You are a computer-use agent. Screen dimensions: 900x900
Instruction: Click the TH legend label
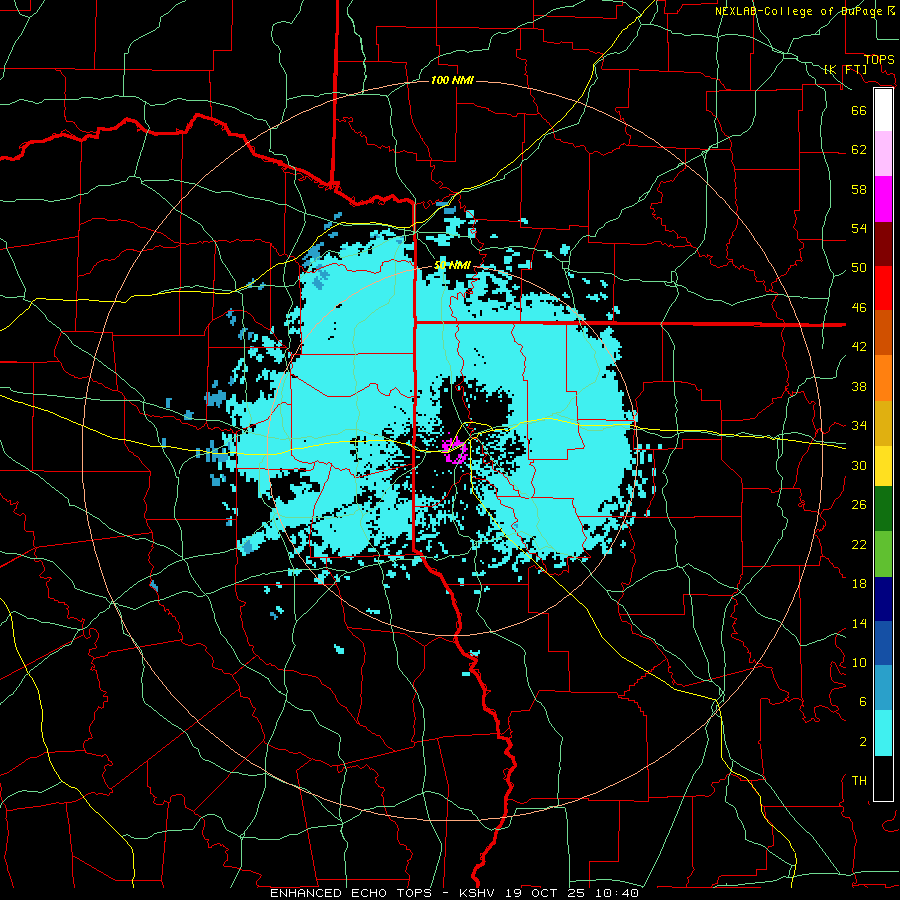coord(859,780)
